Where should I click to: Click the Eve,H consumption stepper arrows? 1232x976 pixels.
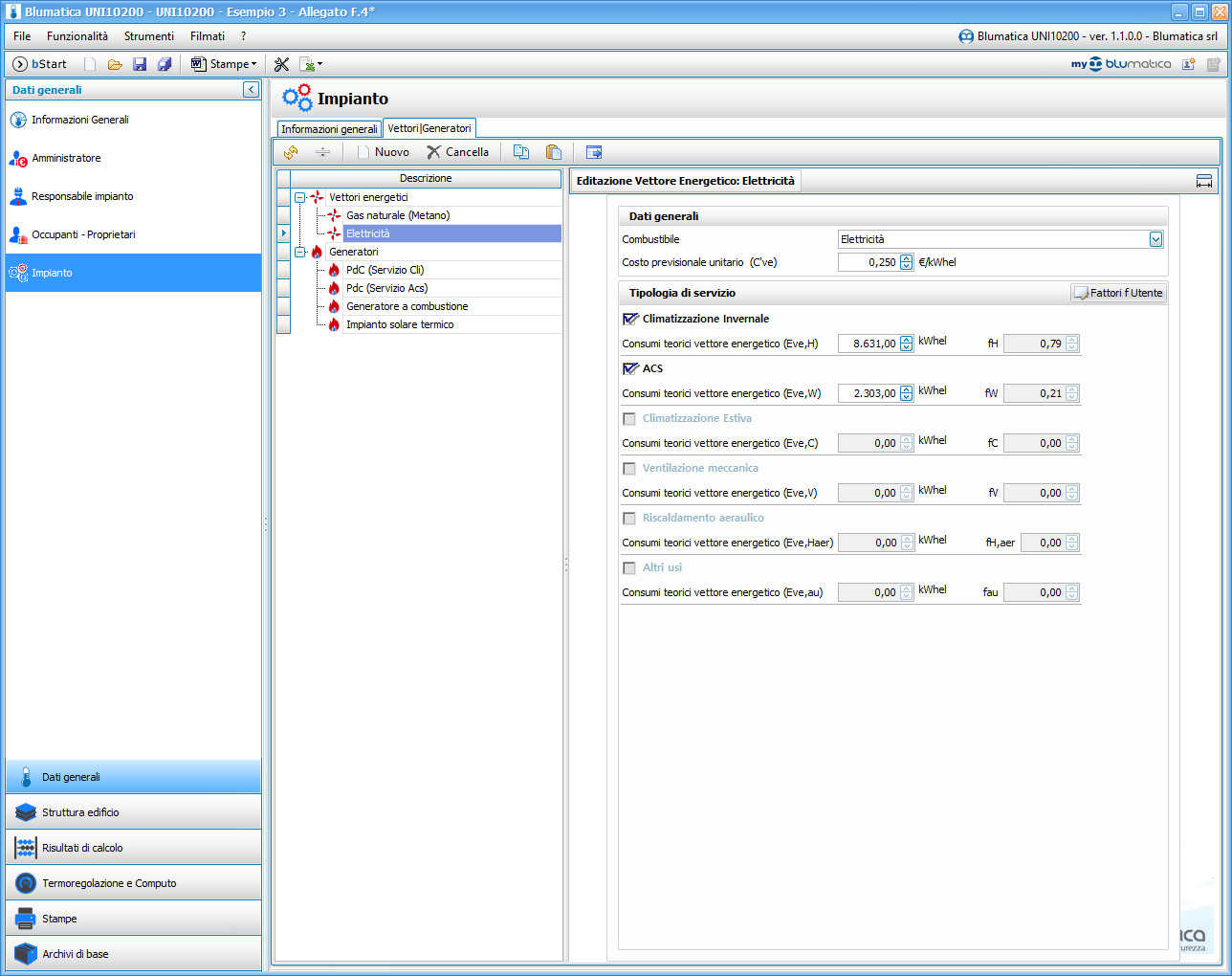906,344
